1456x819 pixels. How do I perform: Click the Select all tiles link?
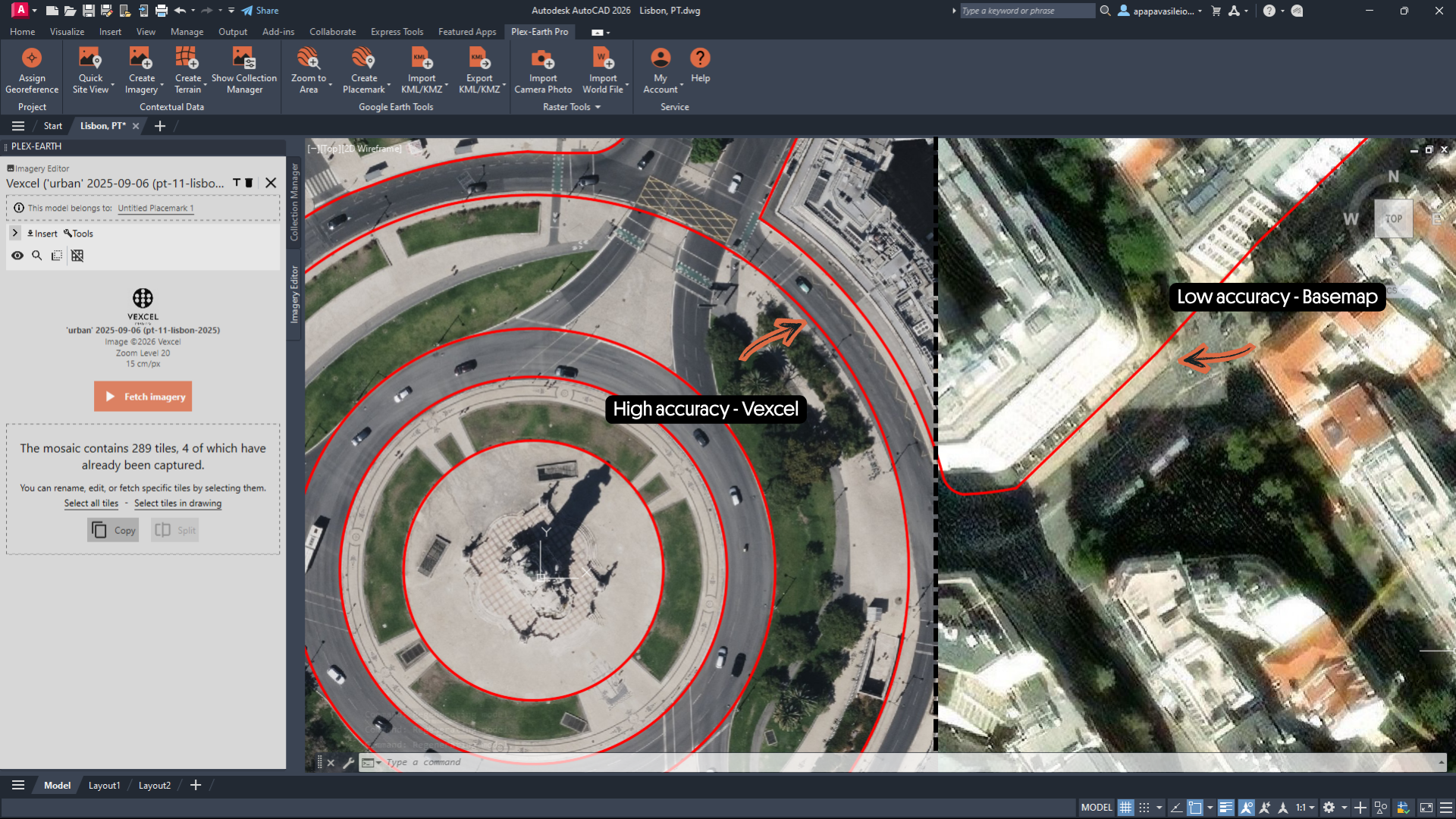click(91, 504)
